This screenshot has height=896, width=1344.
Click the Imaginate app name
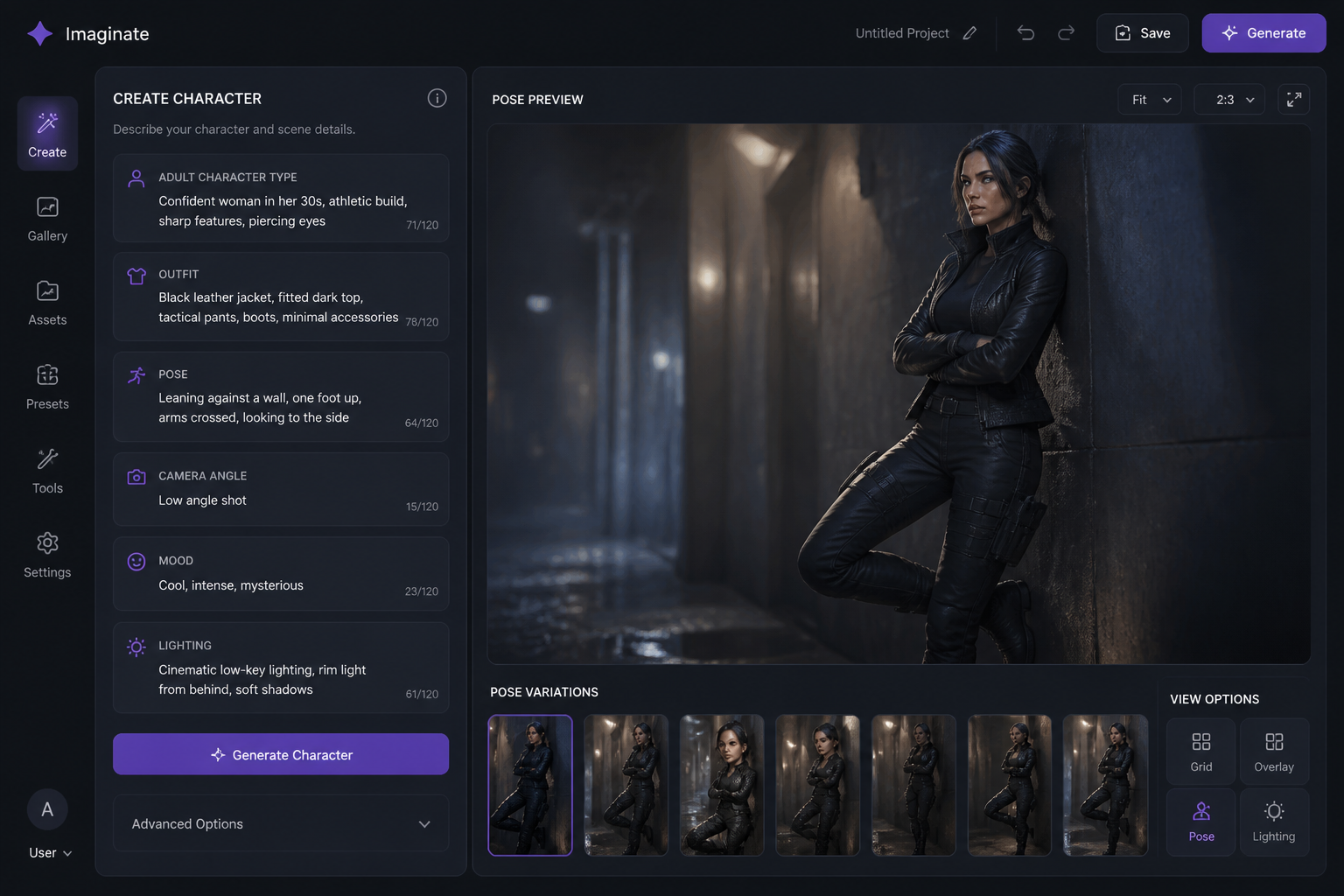[x=107, y=33]
